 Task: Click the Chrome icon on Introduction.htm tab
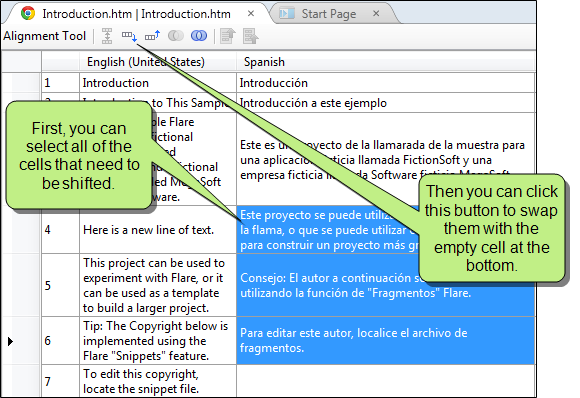tap(28, 14)
